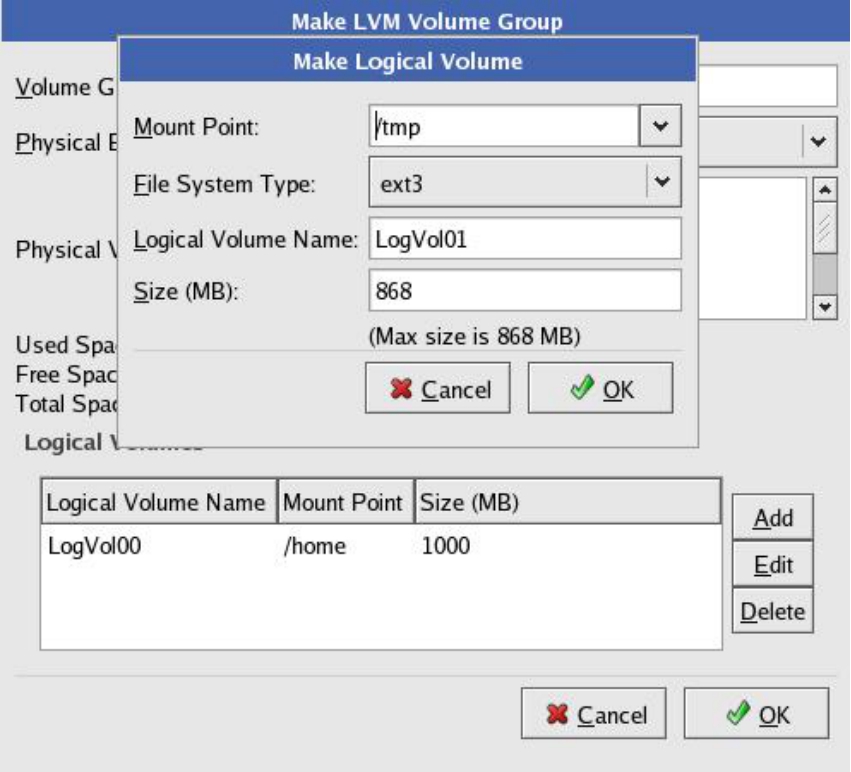Click OK in Make LVM Volume Group

click(x=756, y=714)
